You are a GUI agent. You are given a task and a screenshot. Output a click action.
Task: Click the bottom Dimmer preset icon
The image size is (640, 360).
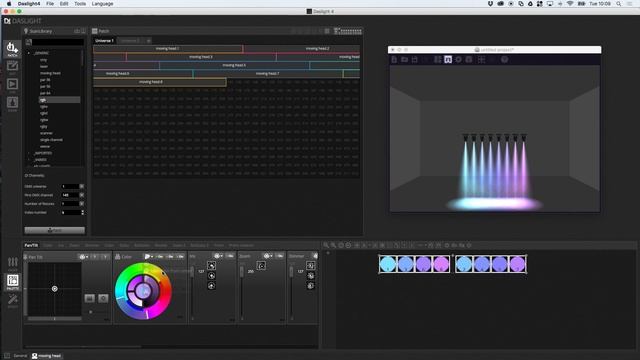311,286
